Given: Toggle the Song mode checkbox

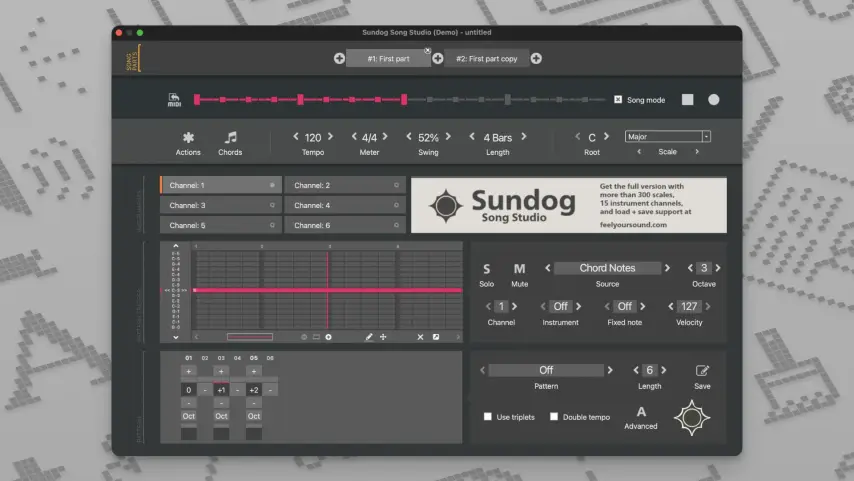Looking at the screenshot, I should click(x=618, y=99).
